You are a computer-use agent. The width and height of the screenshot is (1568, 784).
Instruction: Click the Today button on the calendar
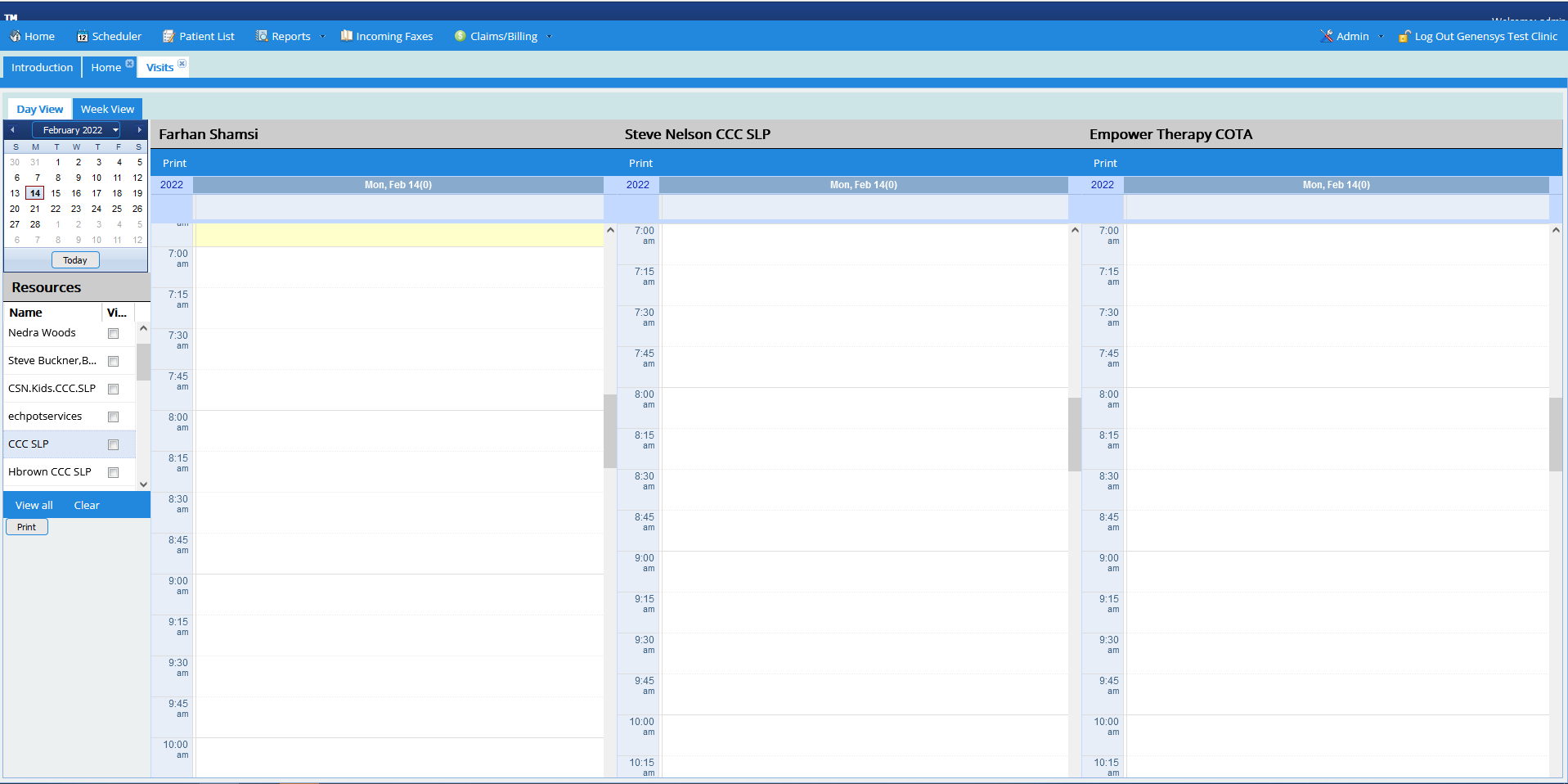click(74, 259)
